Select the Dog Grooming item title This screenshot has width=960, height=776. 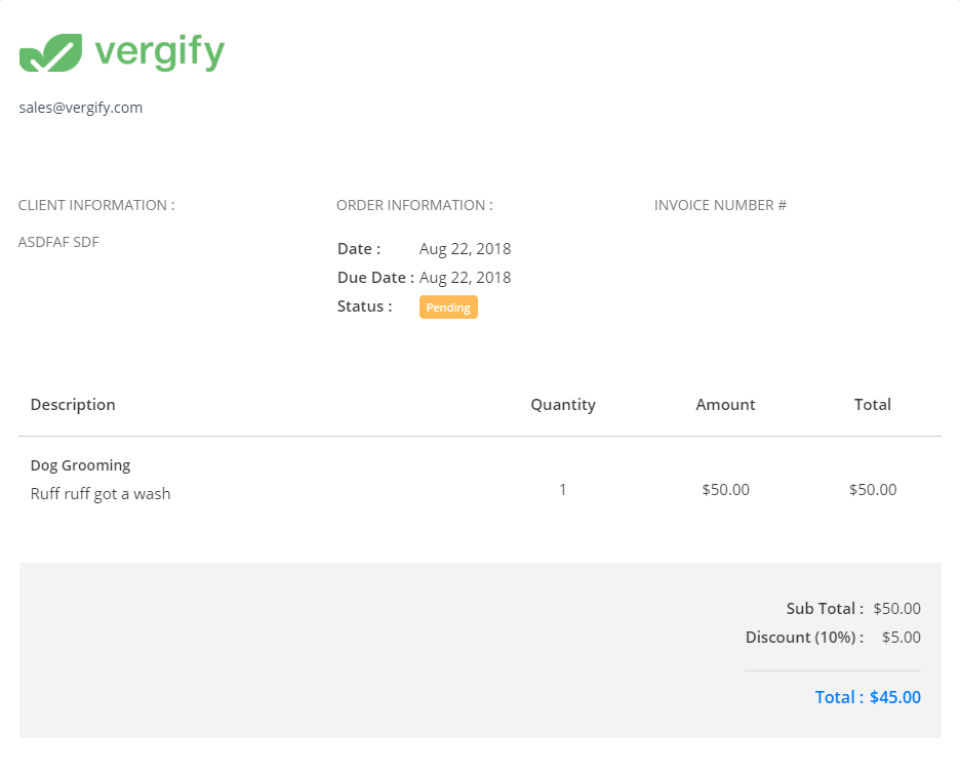(x=80, y=465)
